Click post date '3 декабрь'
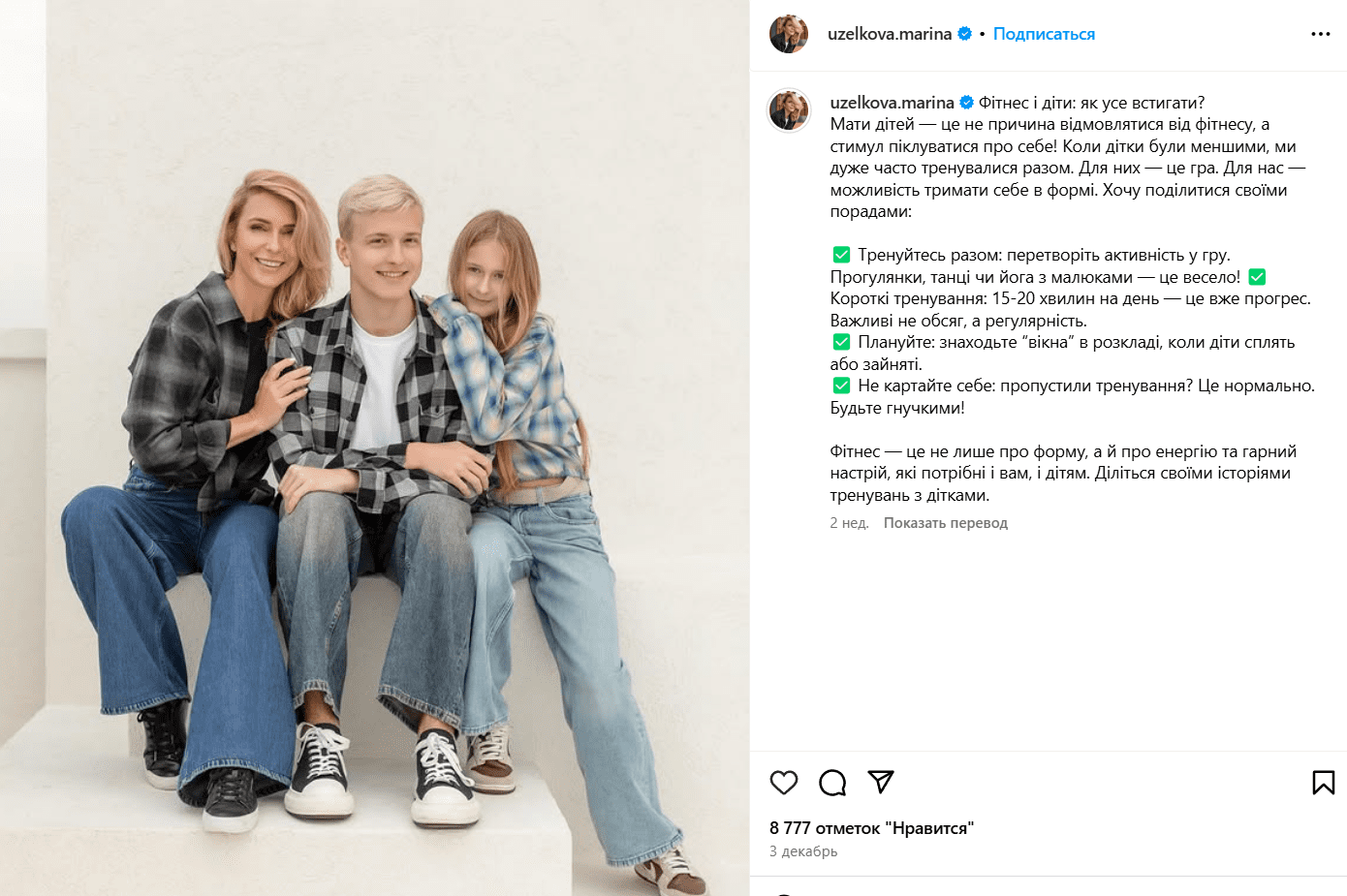The height and width of the screenshot is (896, 1347). [803, 851]
